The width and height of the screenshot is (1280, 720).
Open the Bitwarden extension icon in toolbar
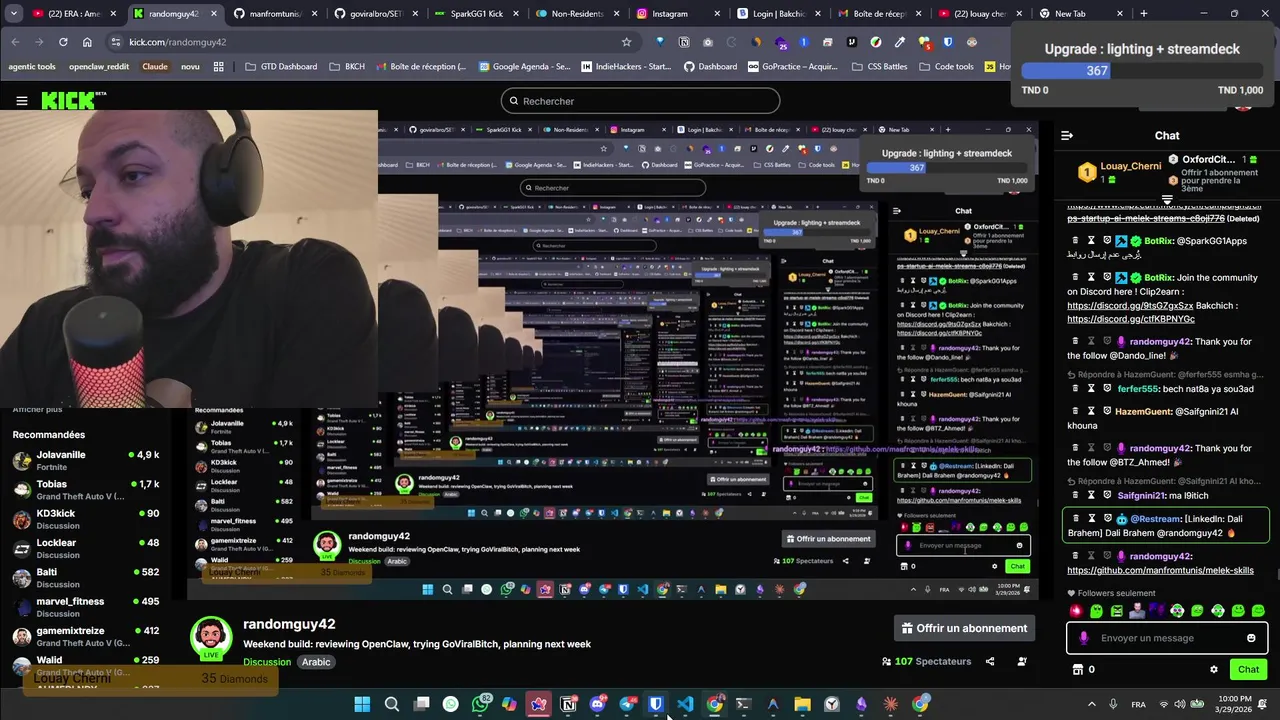[x=948, y=42]
